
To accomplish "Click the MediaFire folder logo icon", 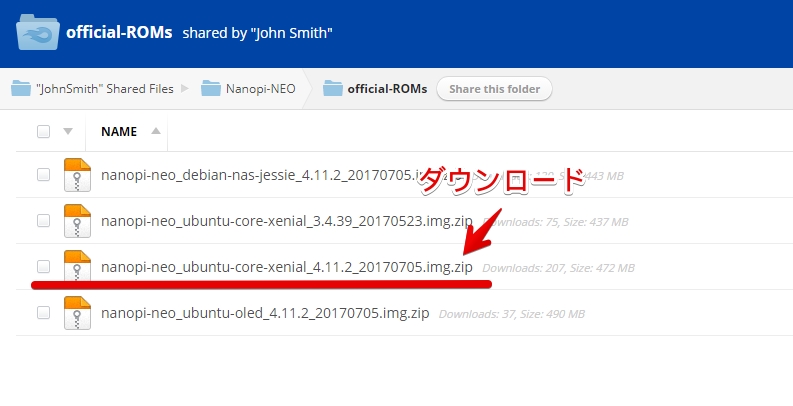I will click(38, 32).
